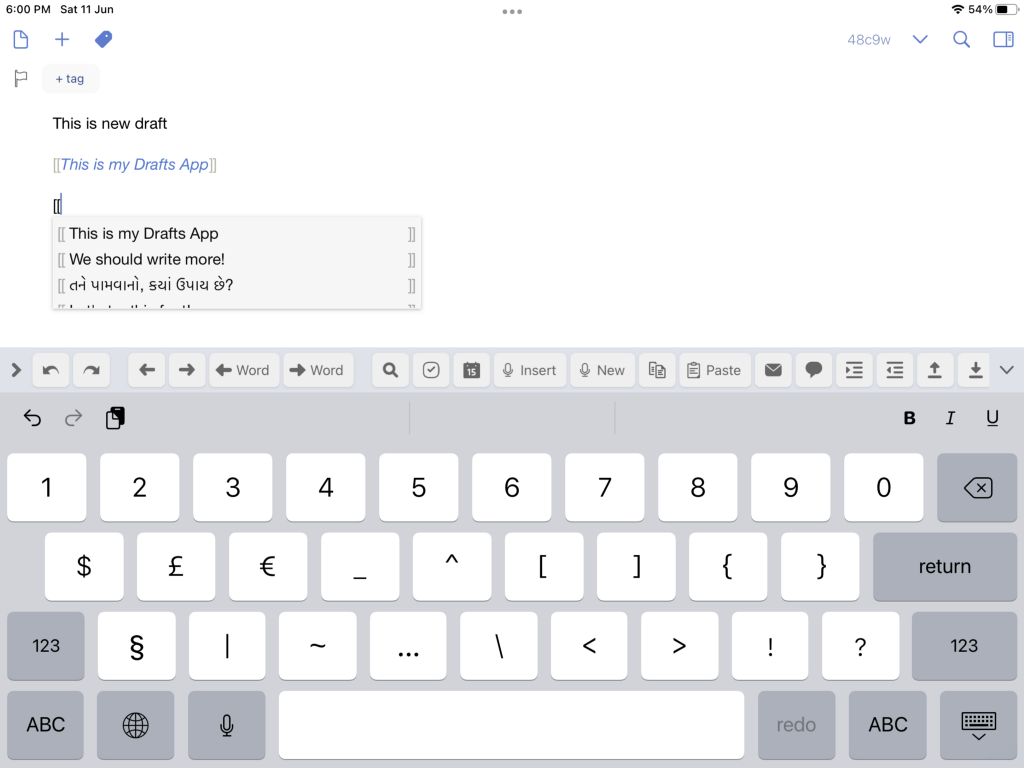Move cursor back one Word

pyautogui.click(x=244, y=370)
